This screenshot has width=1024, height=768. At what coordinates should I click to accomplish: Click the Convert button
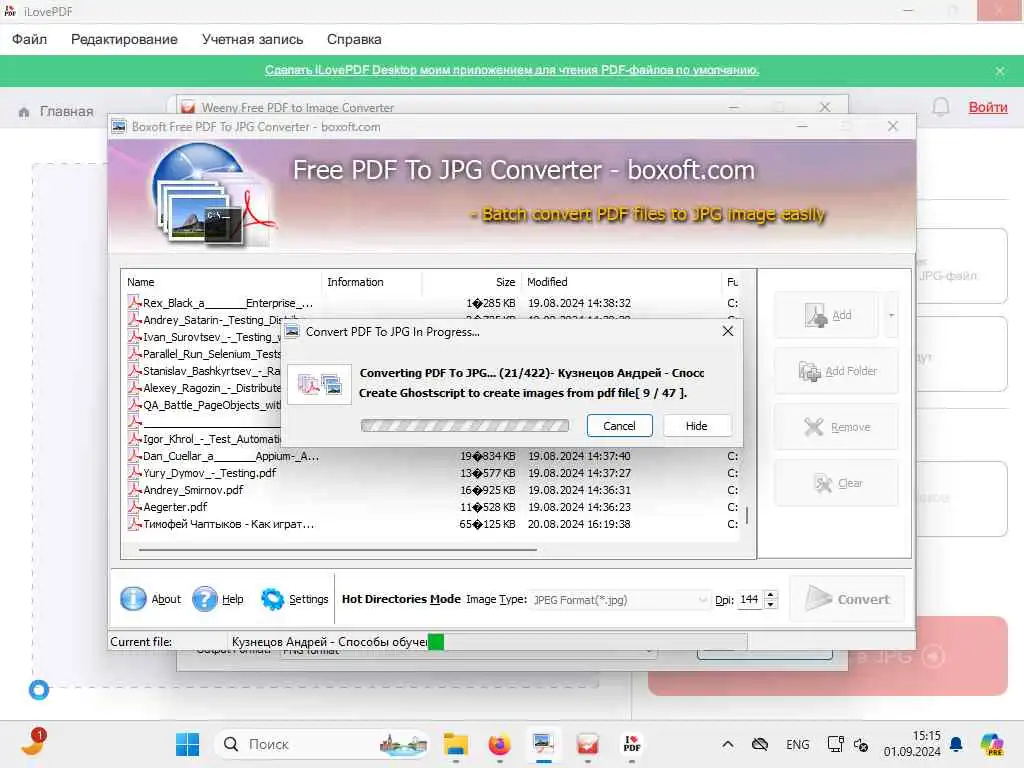click(847, 599)
